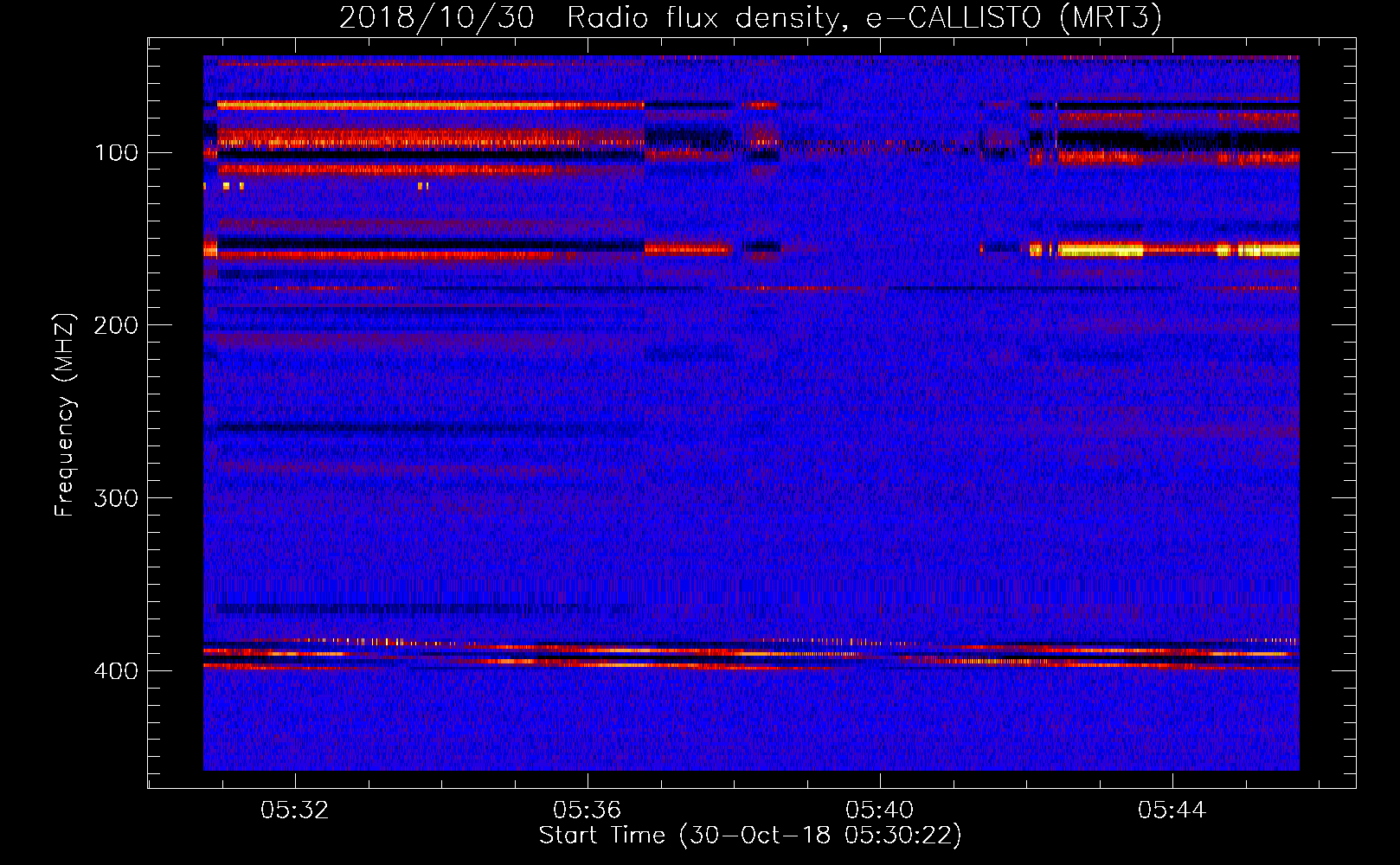Select the "Start Time (30-Oct-18 05:30:22)" axis caption
Image resolution: width=1400 pixels, height=865 pixels.
(750, 836)
